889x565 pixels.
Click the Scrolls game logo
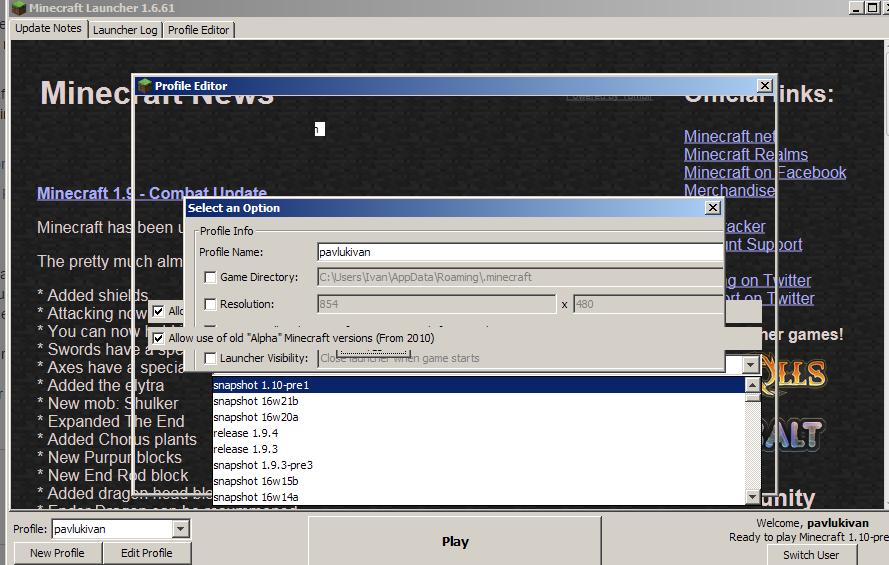tap(794, 373)
